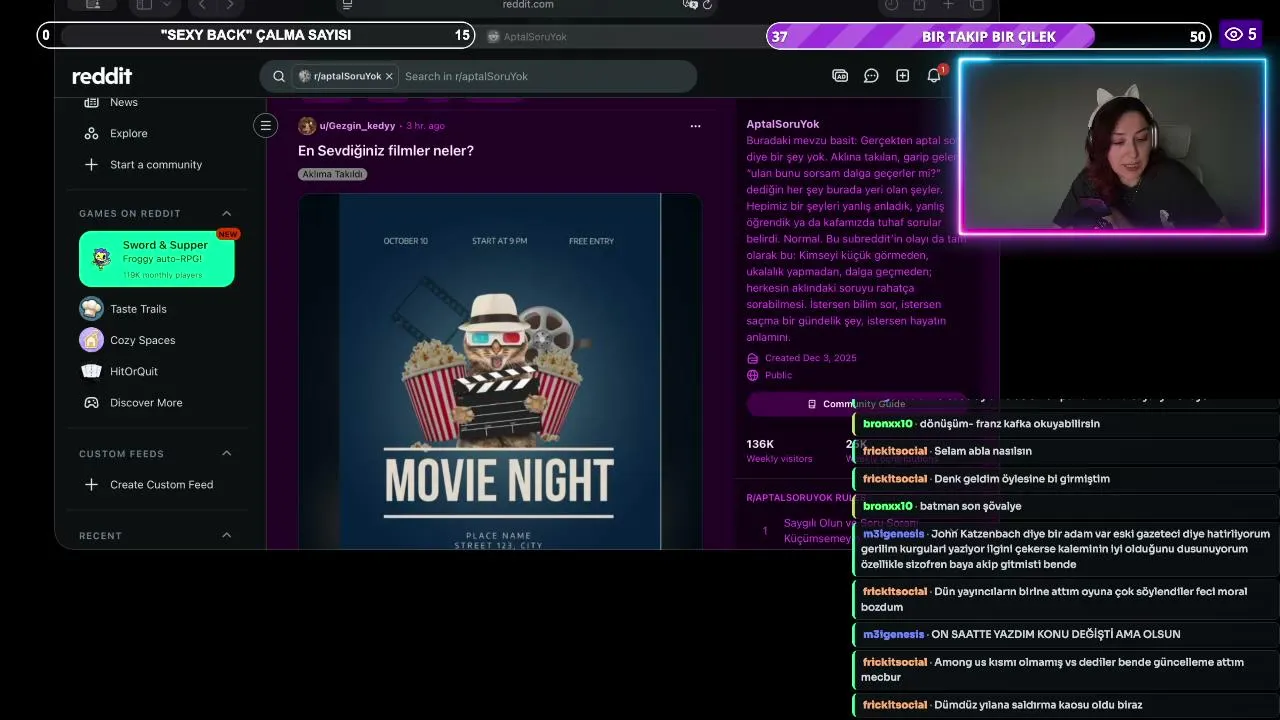
Task: Click frickitsocial's Among us kısmı chat message
Action: pos(1065,670)
